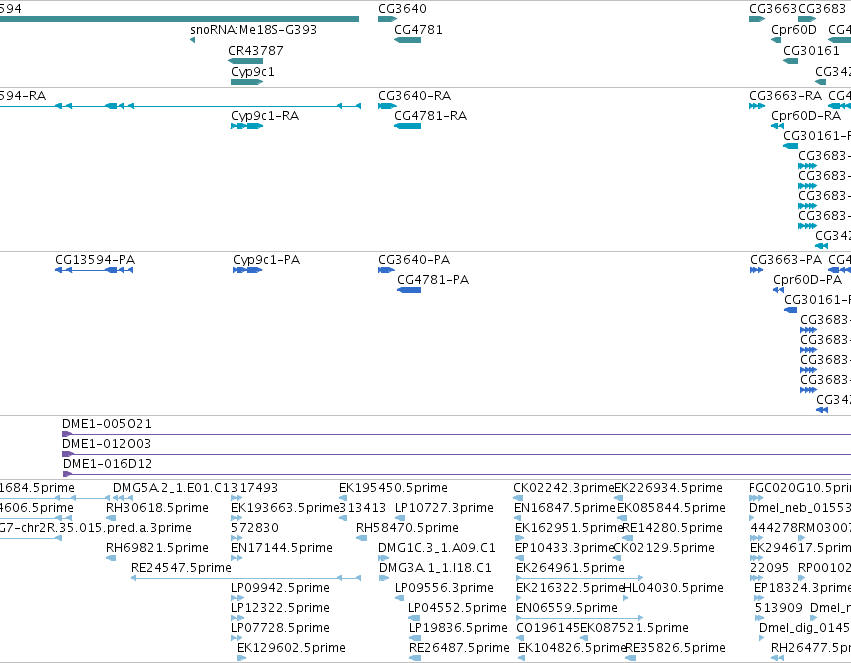Viewport: 851px width, 663px height.
Task: Select EST RE26487.5prime
Action: coord(460,648)
